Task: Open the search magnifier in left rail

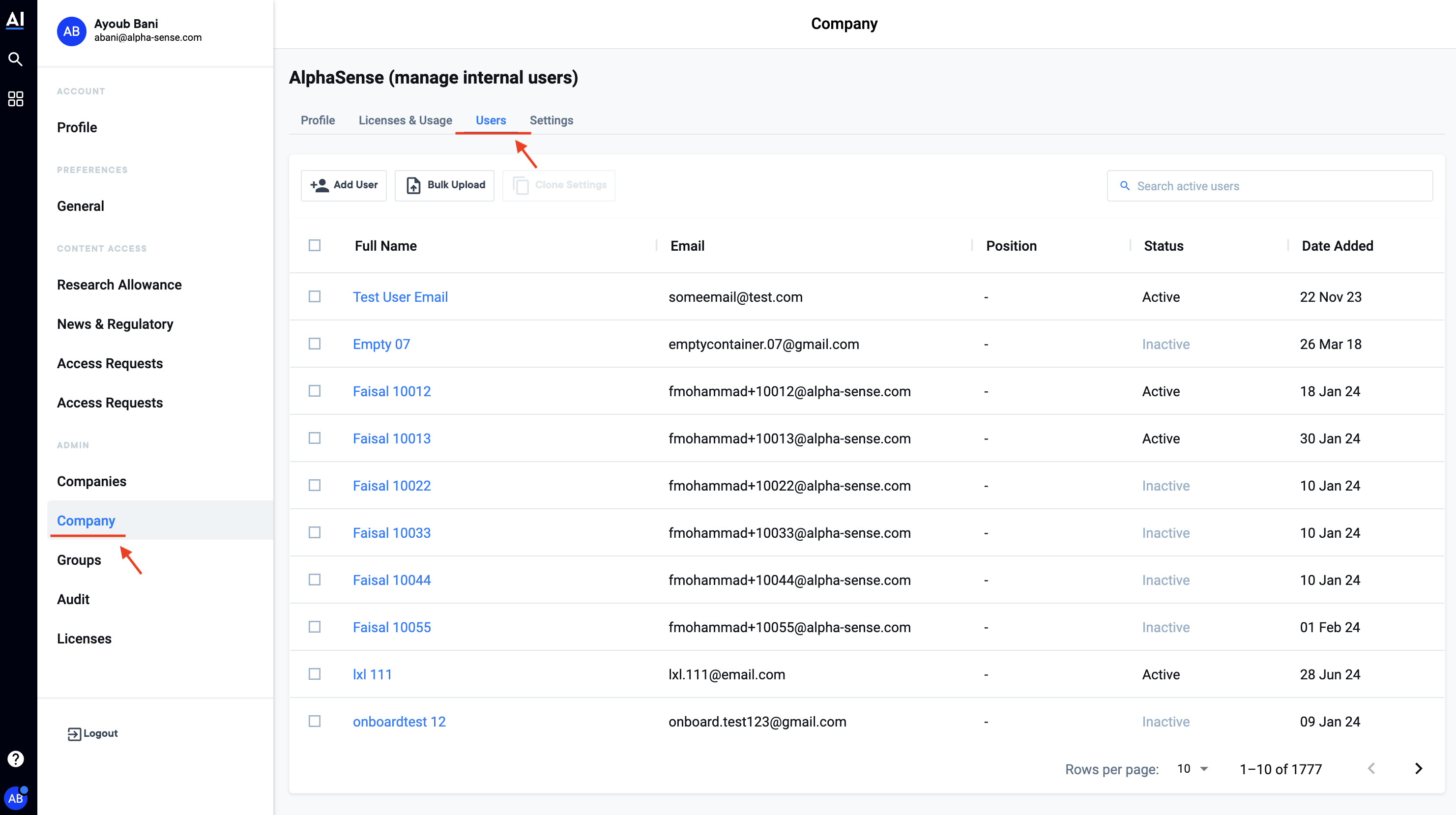Action: [x=15, y=59]
